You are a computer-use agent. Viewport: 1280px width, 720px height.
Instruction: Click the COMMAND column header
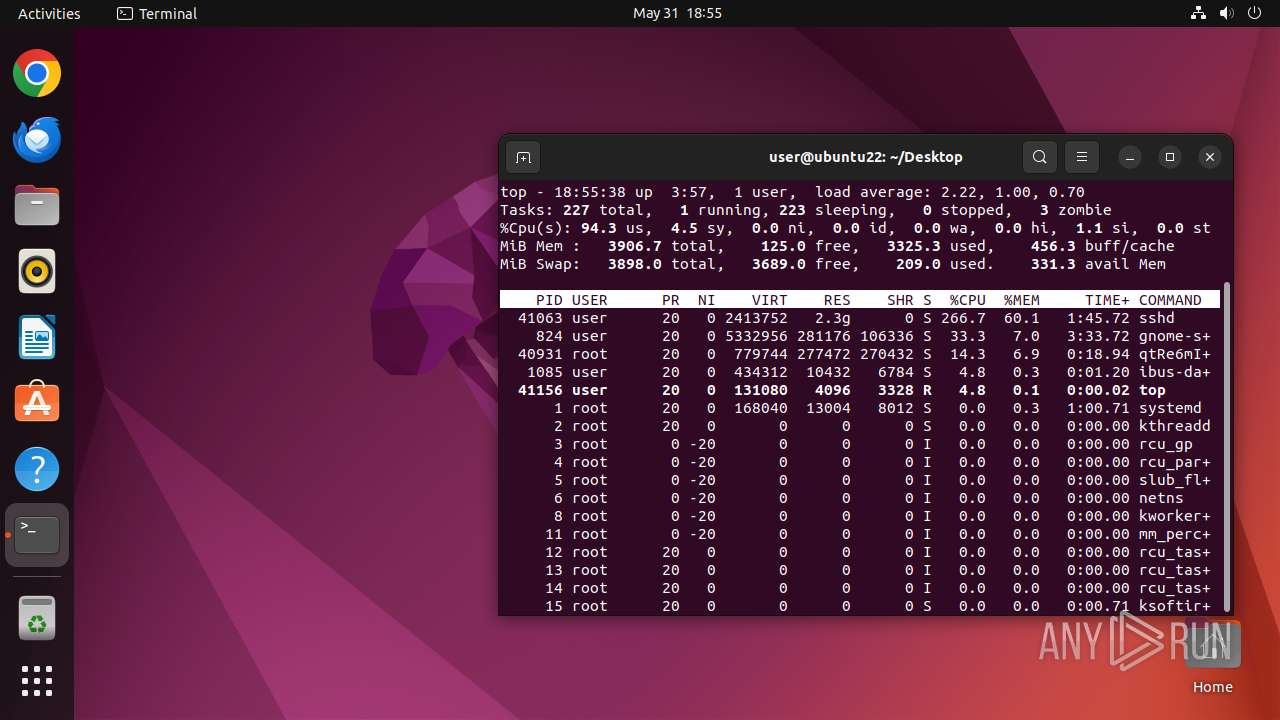pos(1170,300)
